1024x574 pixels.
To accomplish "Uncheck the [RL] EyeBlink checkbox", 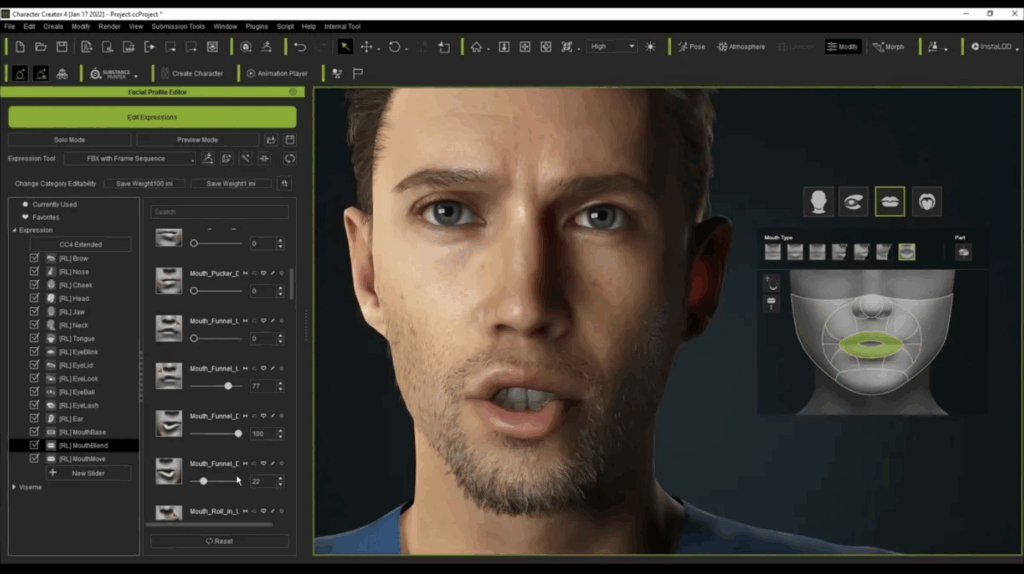I will pyautogui.click(x=35, y=351).
